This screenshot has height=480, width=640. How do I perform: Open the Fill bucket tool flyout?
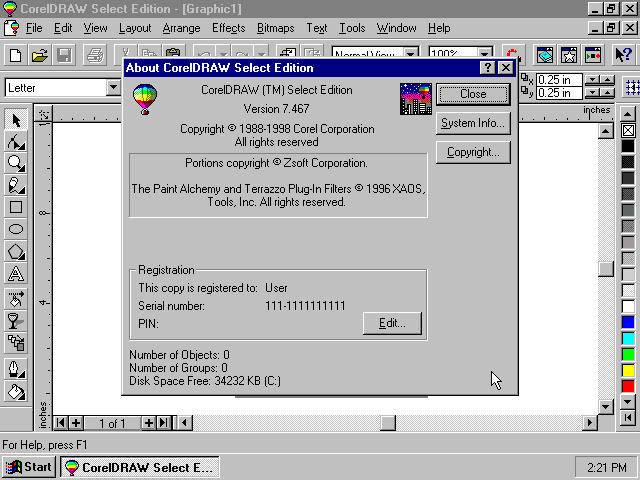point(16,392)
